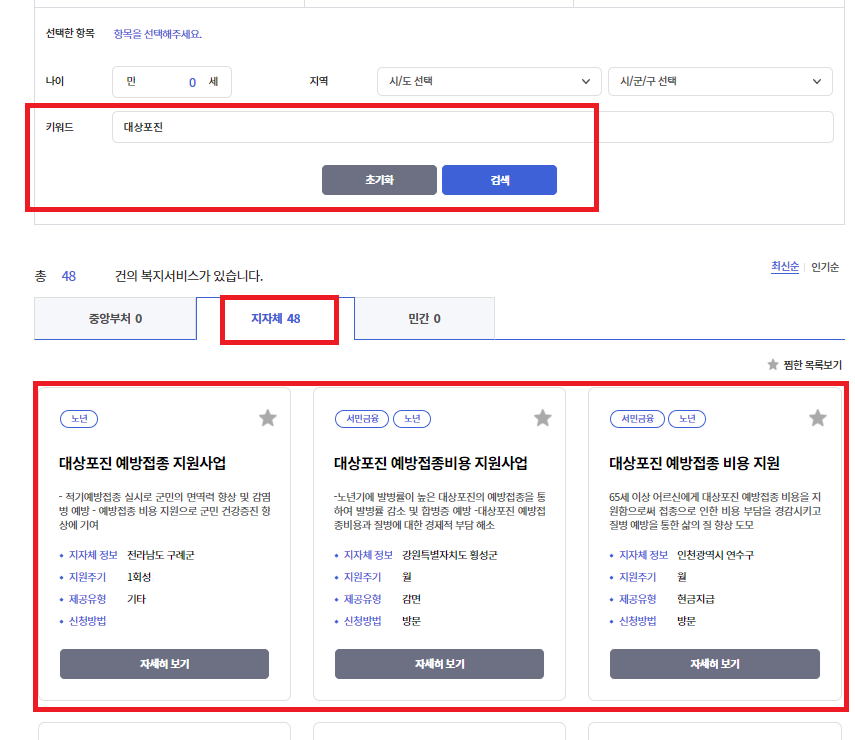The width and height of the screenshot is (855, 740).
Task: Click the 서민금융 badge on third card
Action: (x=636, y=420)
